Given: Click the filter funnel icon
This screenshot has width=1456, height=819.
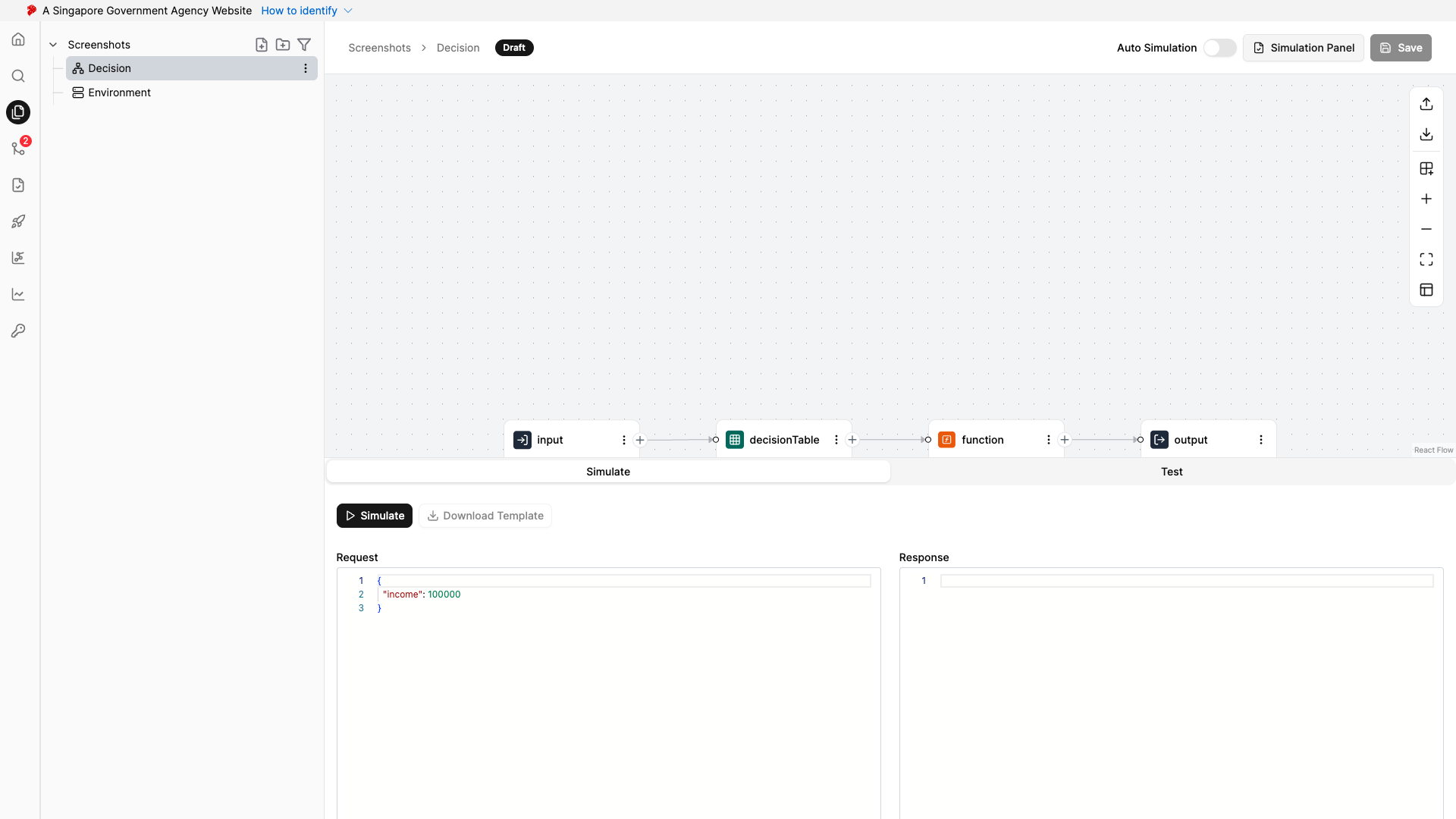Looking at the screenshot, I should 304,45.
